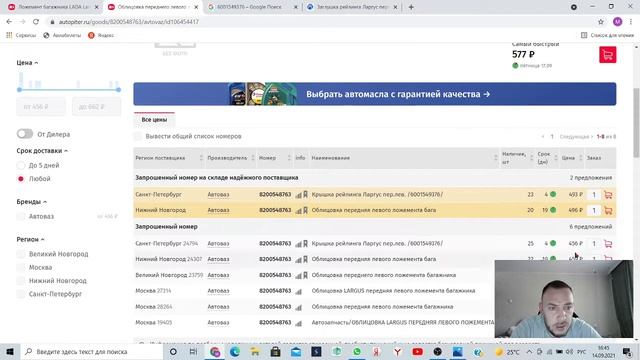The width and height of the screenshot is (640, 360).
Task: Open the reading list button
Action: [x=607, y=36]
